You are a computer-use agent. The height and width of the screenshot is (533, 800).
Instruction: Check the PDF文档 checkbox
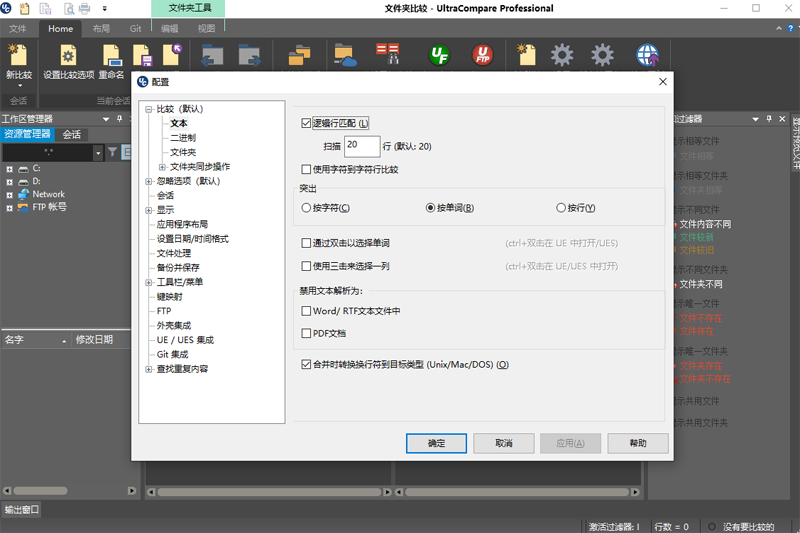[306, 333]
